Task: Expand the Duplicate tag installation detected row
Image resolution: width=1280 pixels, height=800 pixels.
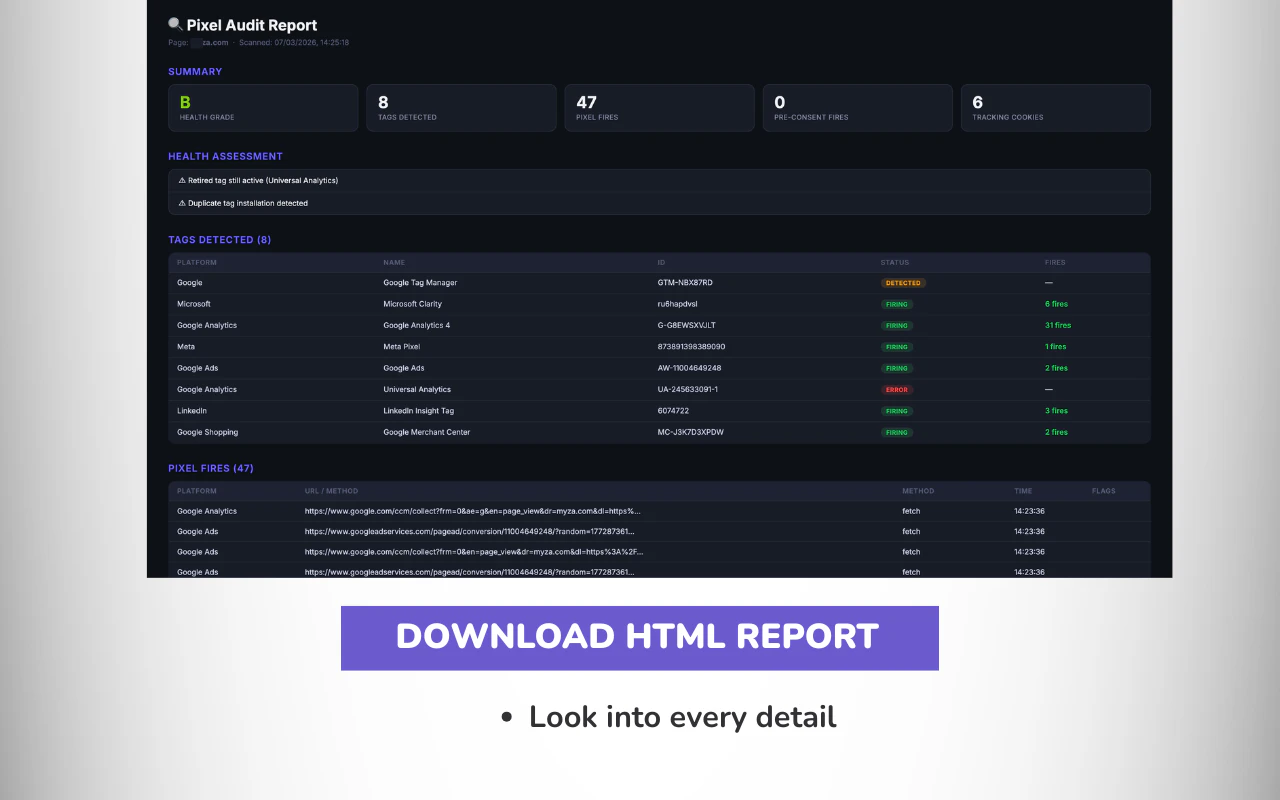Action: 660,202
